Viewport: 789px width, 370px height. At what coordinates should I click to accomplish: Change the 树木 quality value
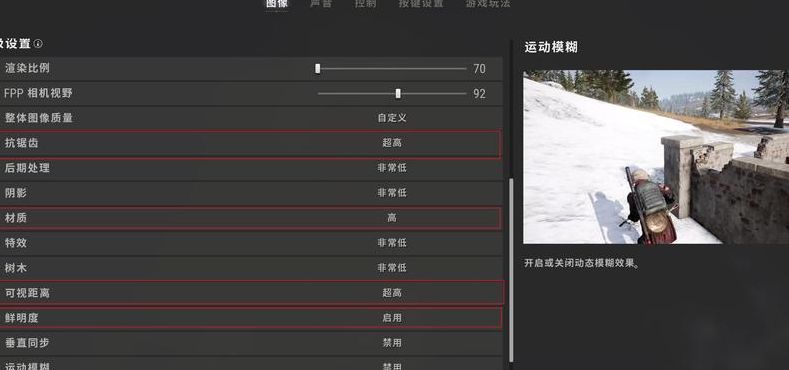pyautogui.click(x=391, y=268)
